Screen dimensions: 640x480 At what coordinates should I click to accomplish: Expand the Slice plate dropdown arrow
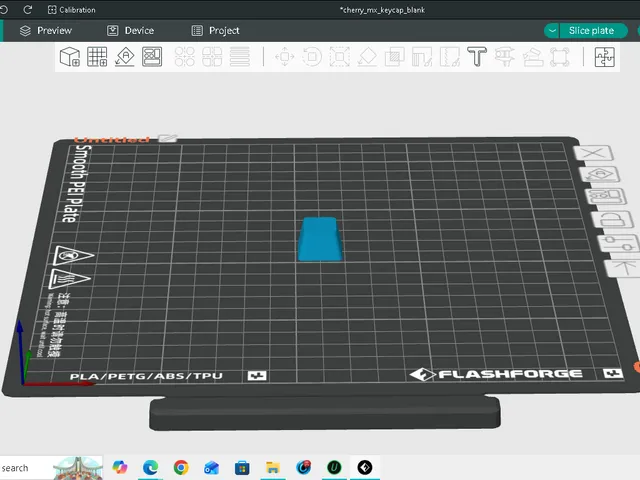(x=552, y=31)
